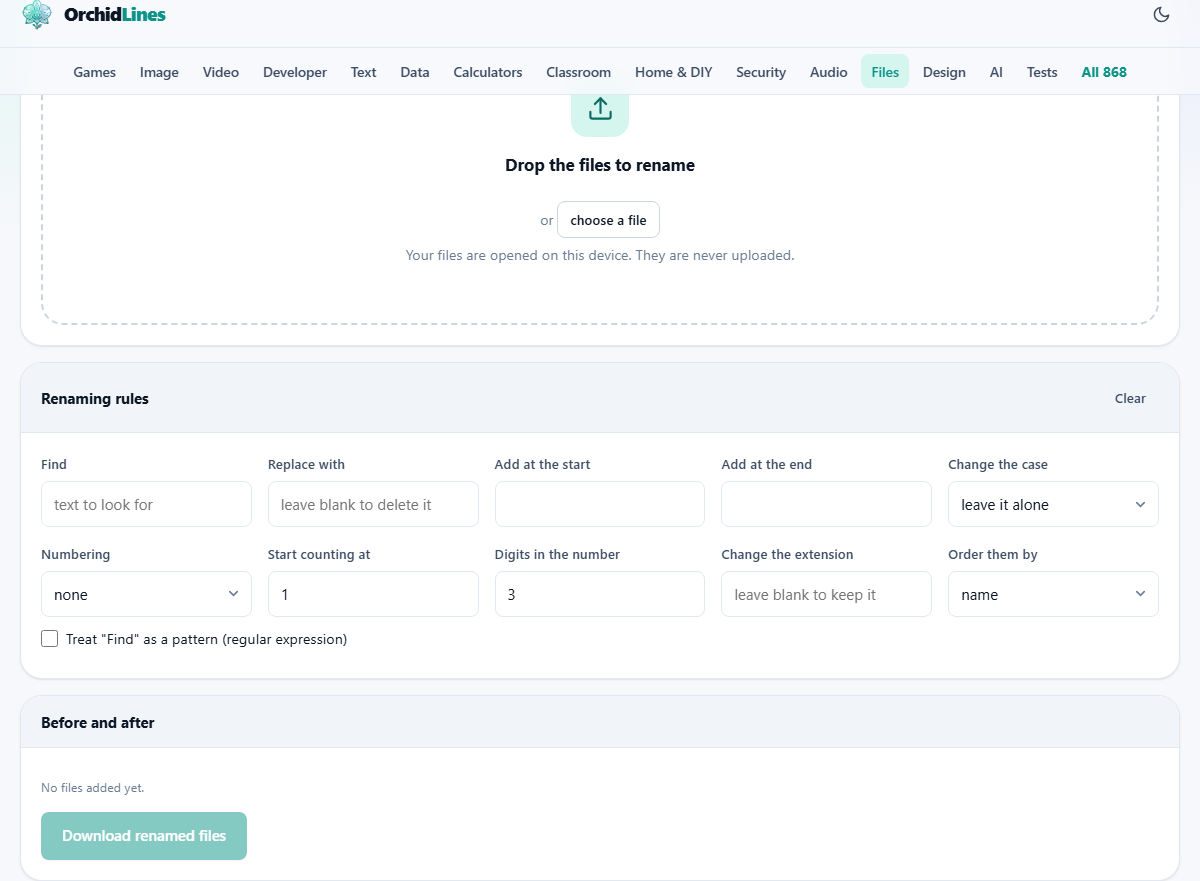Clear the renaming rules

pos(1130,398)
